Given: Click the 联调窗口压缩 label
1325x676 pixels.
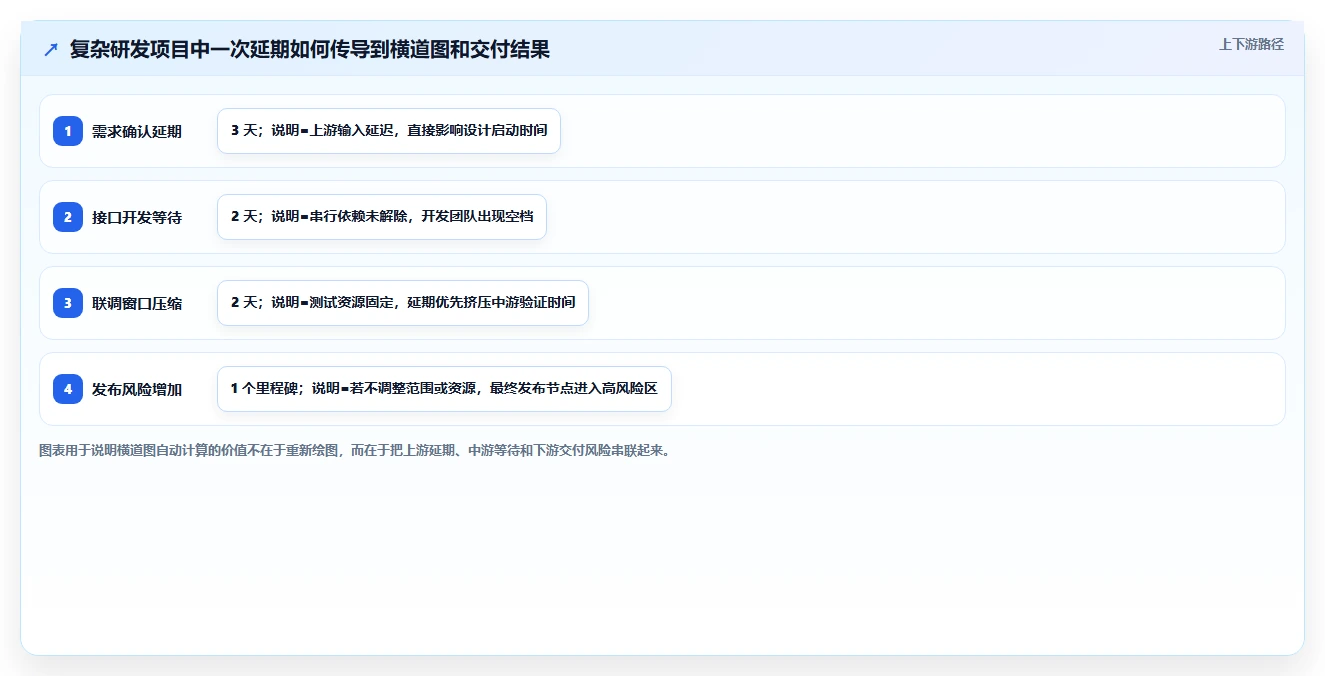Looking at the screenshot, I should (x=137, y=303).
